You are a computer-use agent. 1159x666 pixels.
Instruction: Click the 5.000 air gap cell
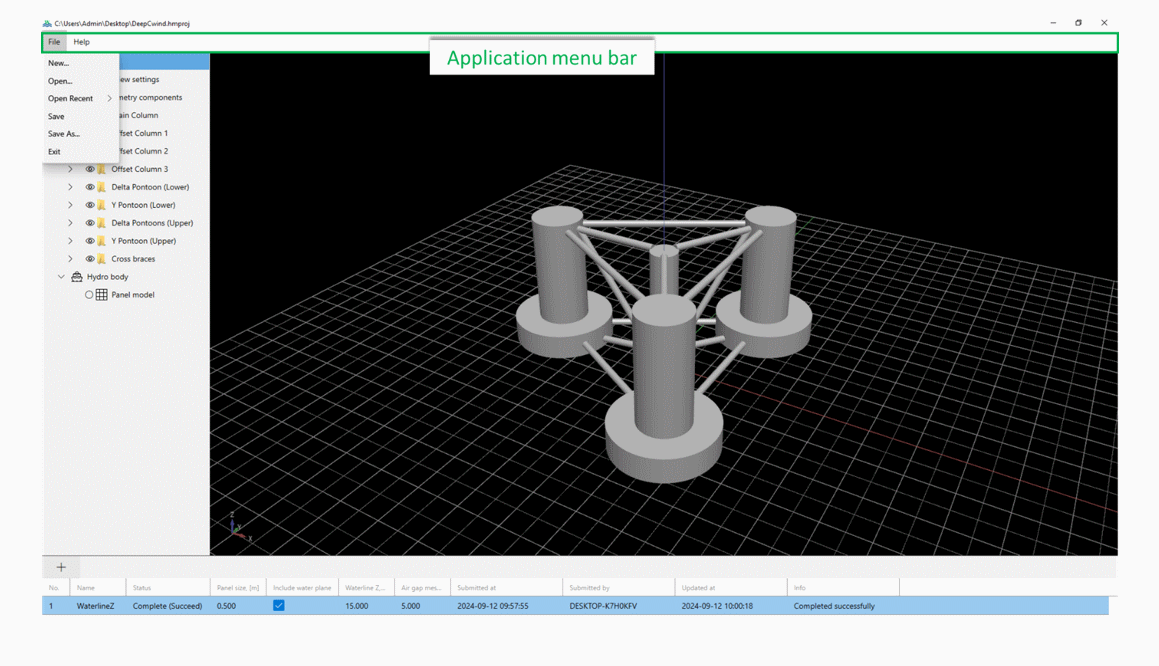(x=410, y=606)
